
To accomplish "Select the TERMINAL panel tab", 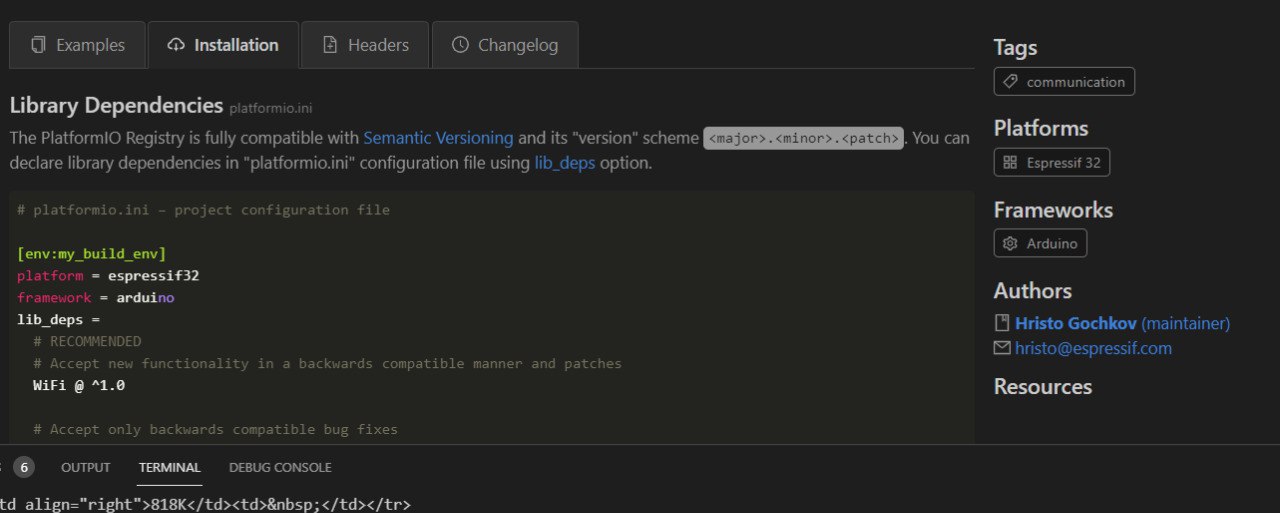I will pyautogui.click(x=170, y=467).
